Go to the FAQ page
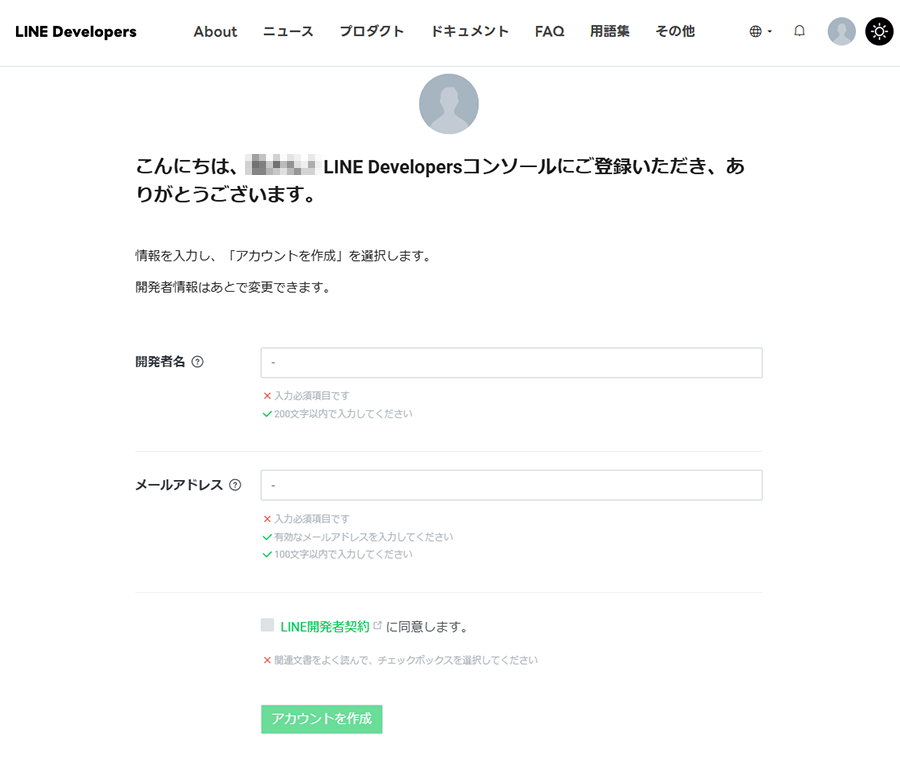 [549, 31]
